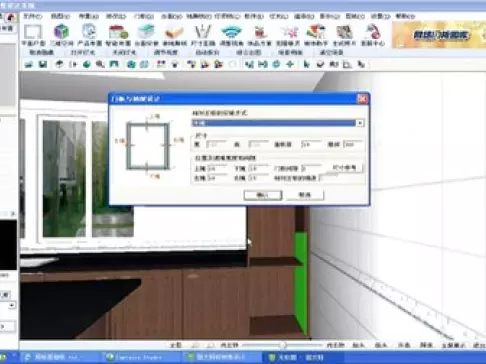The image size is (486, 364).
Task: Click the compass-shaped dimension annotation icon
Action: 203,35
